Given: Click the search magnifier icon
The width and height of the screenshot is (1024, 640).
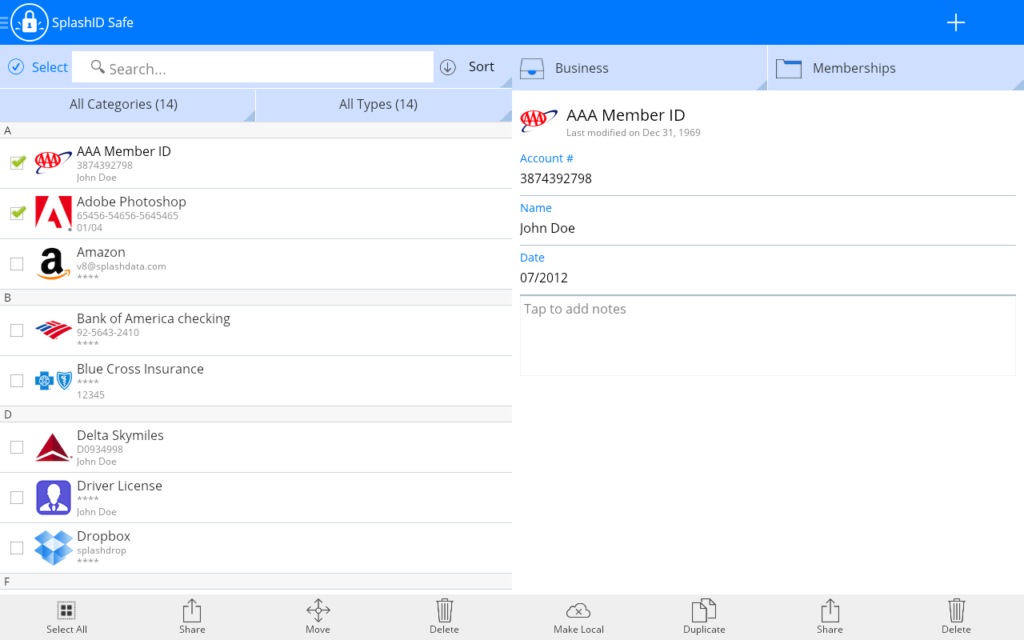Looking at the screenshot, I should click(97, 67).
